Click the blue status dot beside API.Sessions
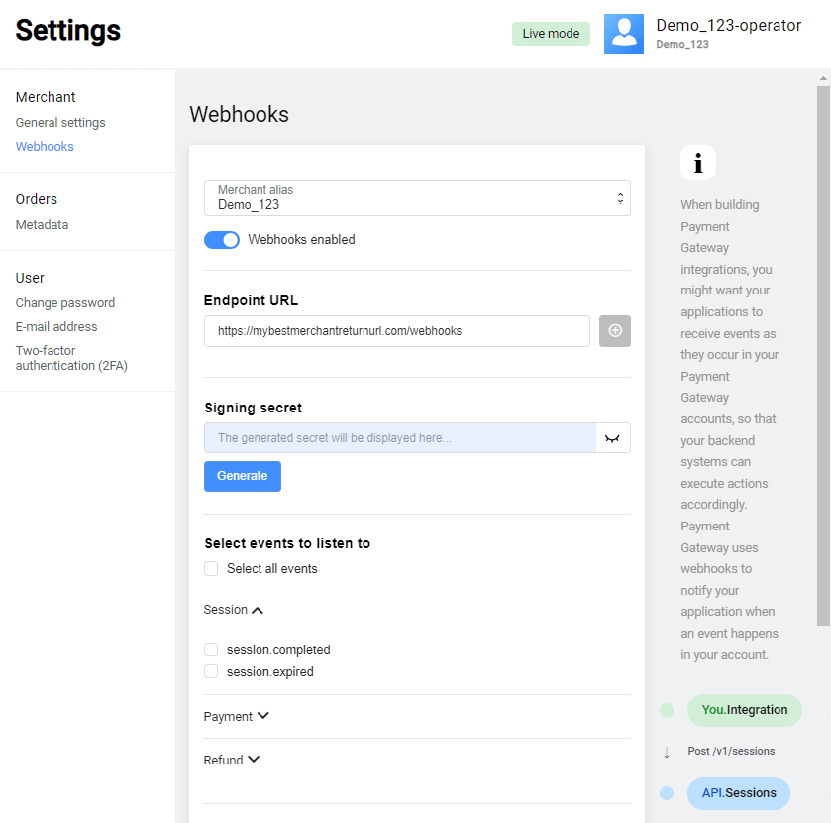The image size is (831, 823). point(666,793)
